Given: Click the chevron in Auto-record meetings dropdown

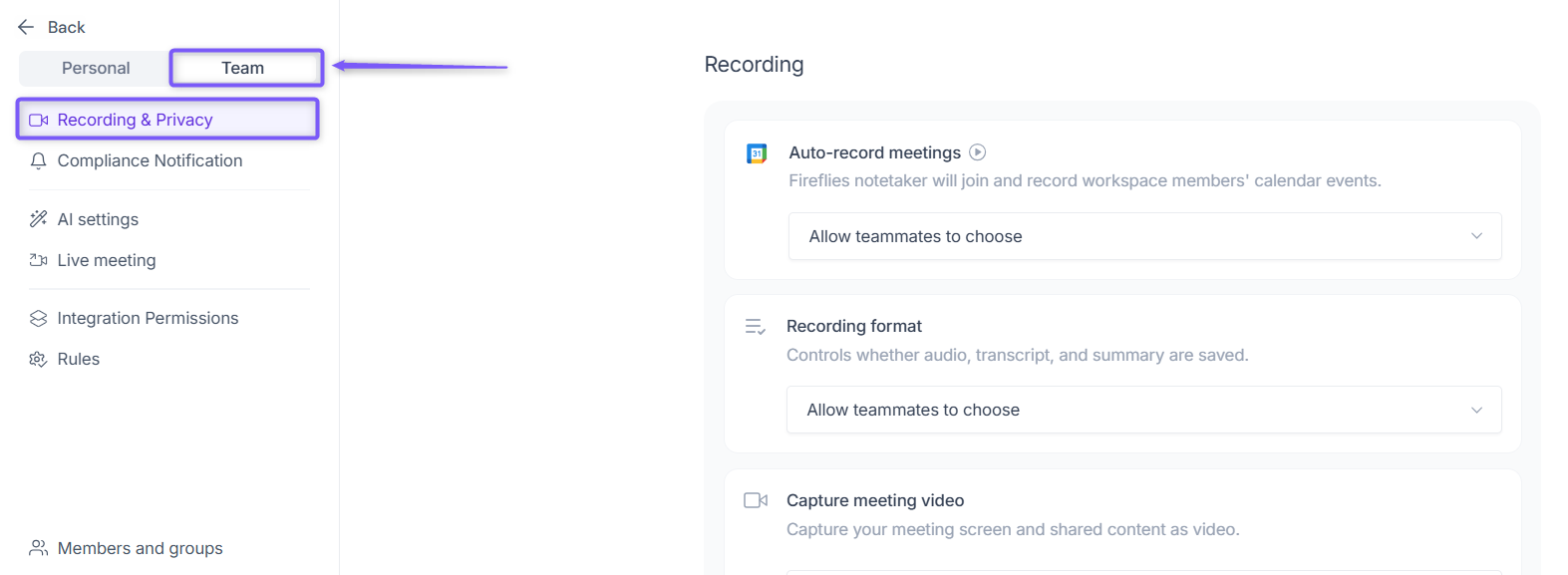Looking at the screenshot, I should (x=1476, y=236).
